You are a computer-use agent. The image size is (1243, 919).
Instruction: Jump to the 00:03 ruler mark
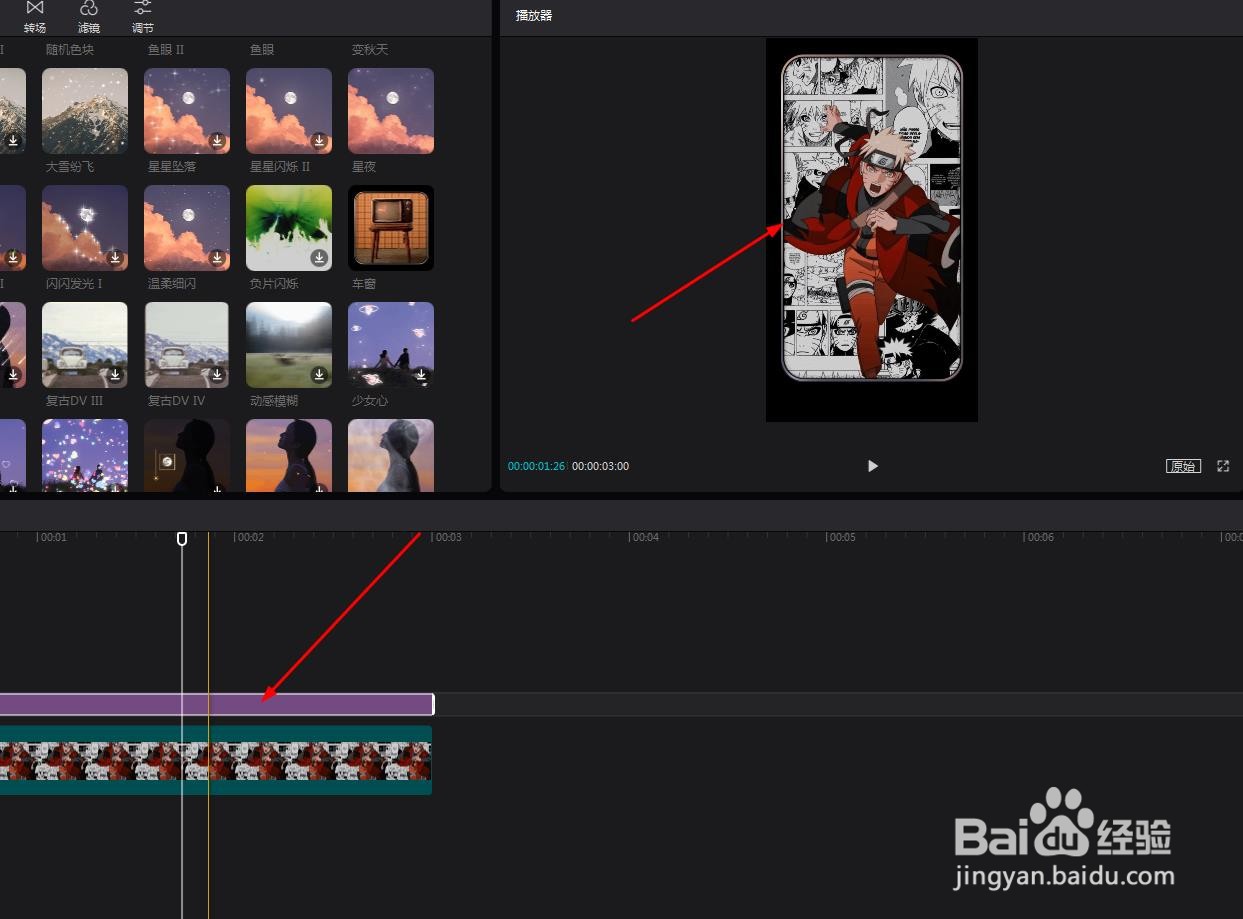(x=446, y=538)
